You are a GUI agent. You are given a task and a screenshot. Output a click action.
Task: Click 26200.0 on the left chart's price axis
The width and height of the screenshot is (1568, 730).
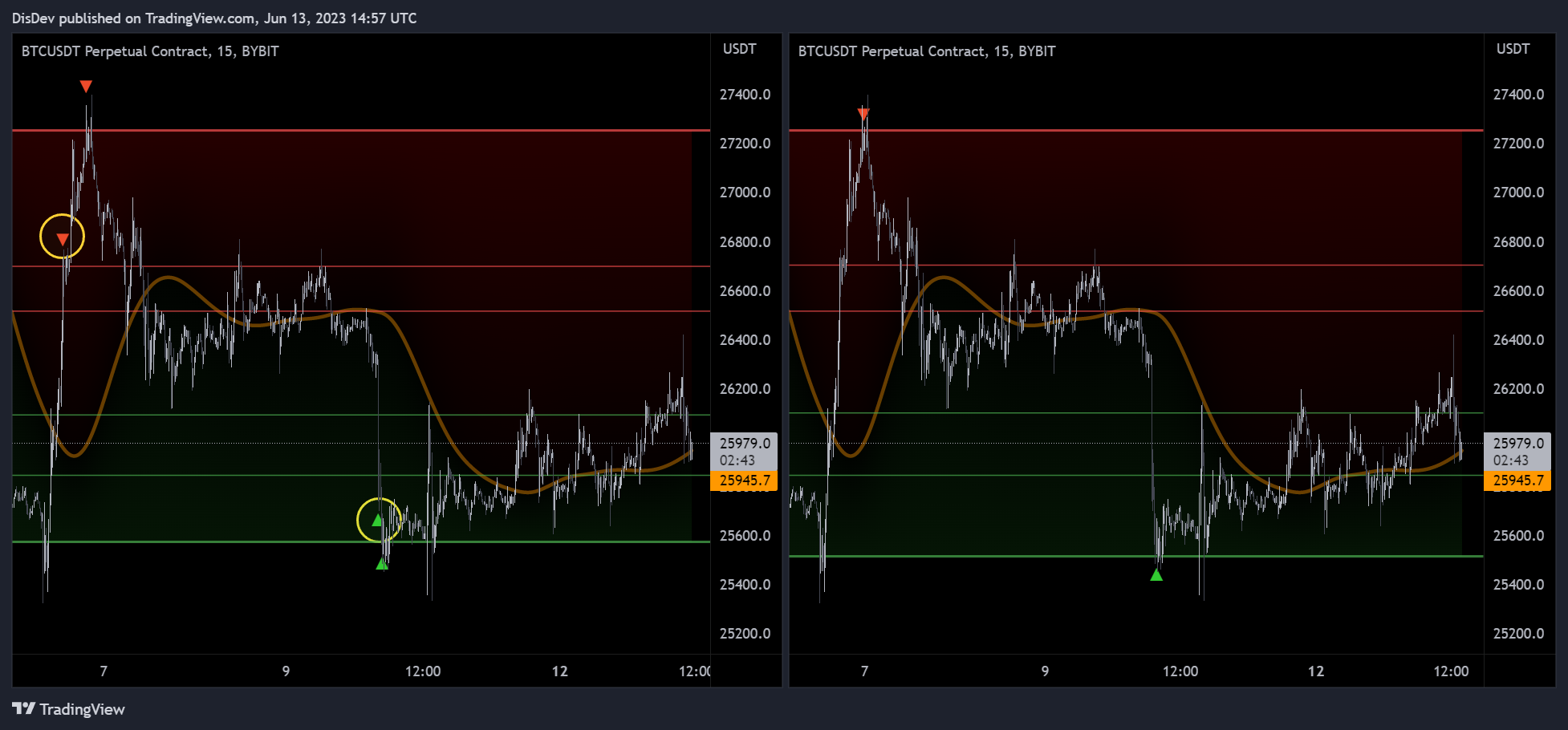point(745,389)
